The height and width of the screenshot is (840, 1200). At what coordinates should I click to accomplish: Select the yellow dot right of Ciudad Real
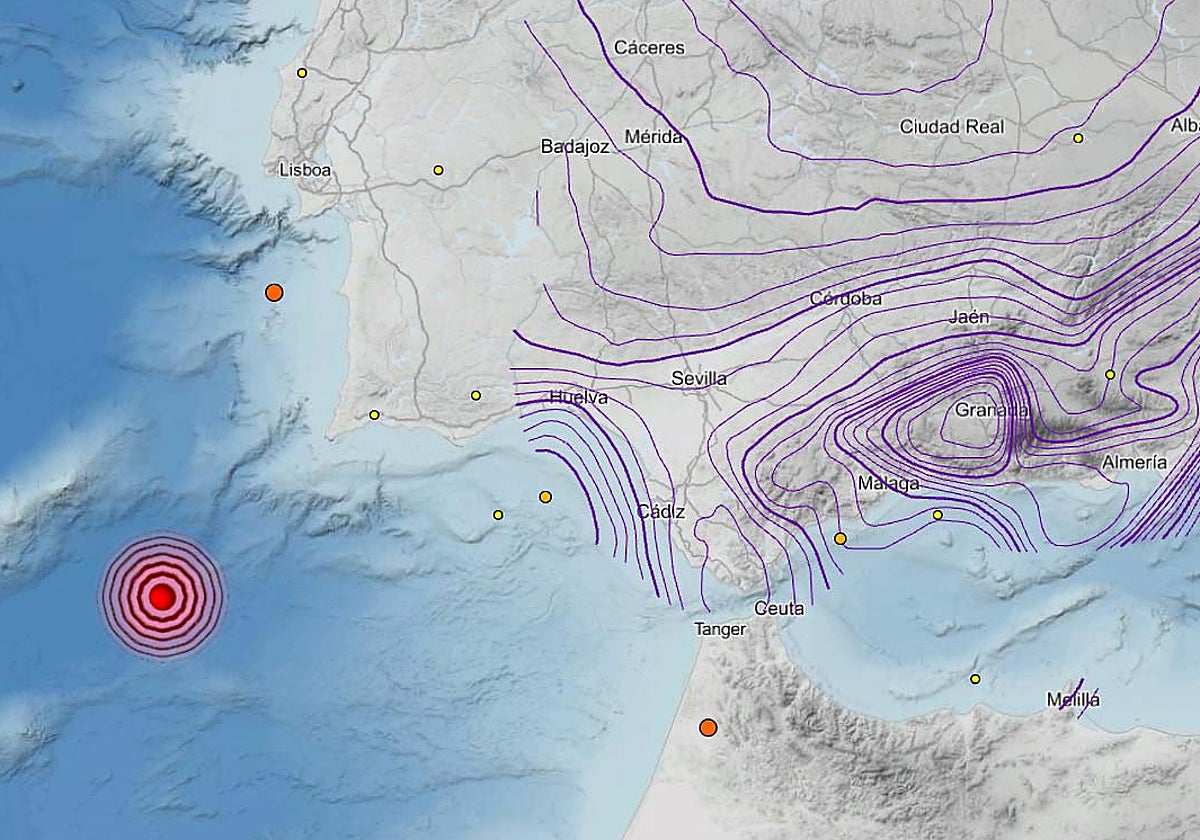pyautogui.click(x=1078, y=138)
